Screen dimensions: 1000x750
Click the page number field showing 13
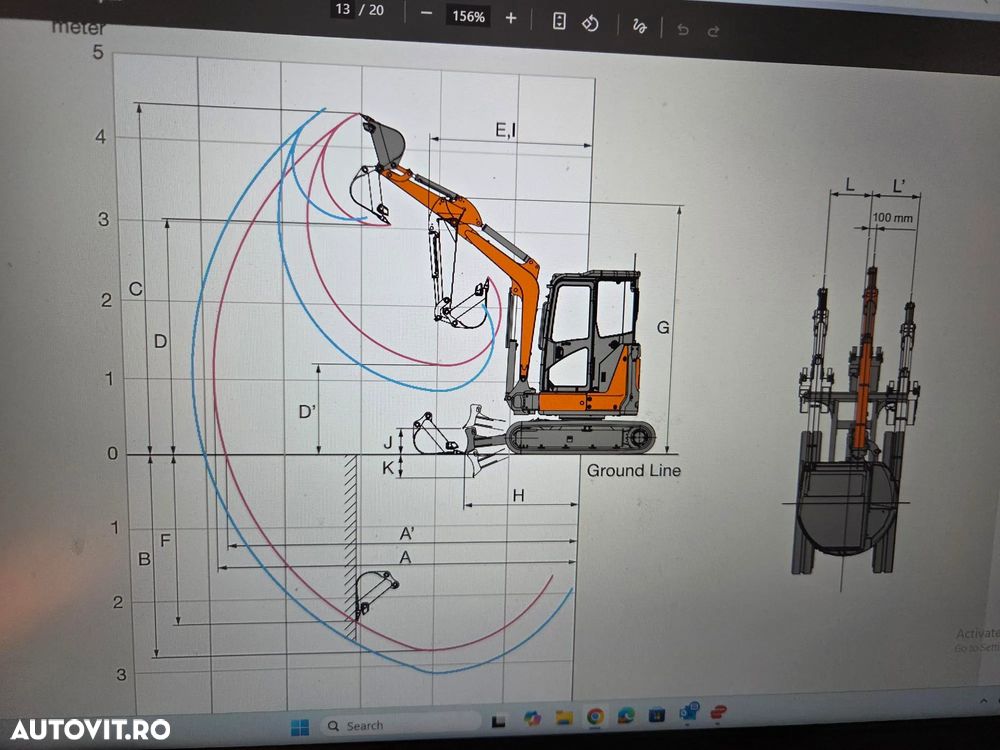click(x=342, y=9)
